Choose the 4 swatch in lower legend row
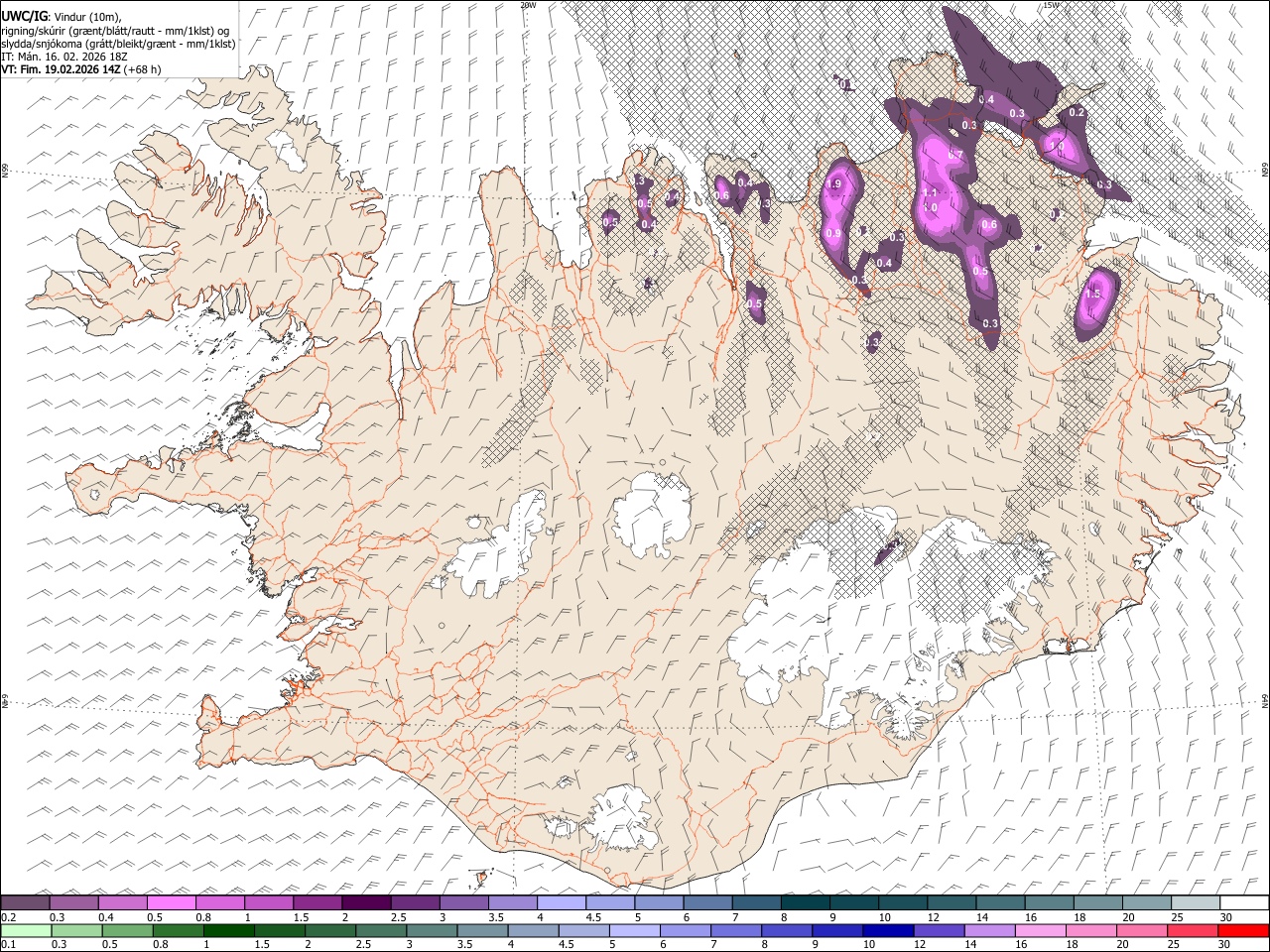The image size is (1270, 952). 534,930
